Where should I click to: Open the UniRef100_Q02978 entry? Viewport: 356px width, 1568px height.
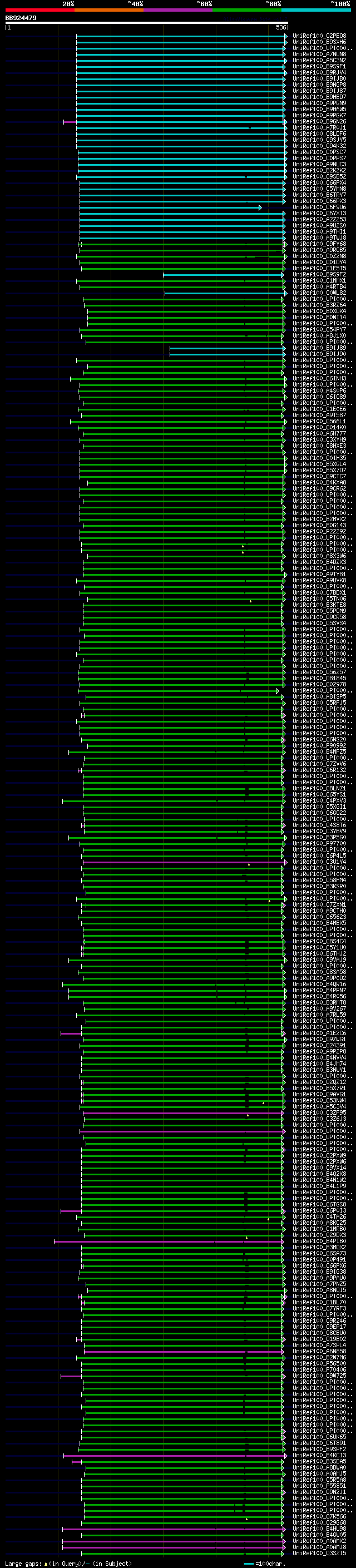click(319, 684)
